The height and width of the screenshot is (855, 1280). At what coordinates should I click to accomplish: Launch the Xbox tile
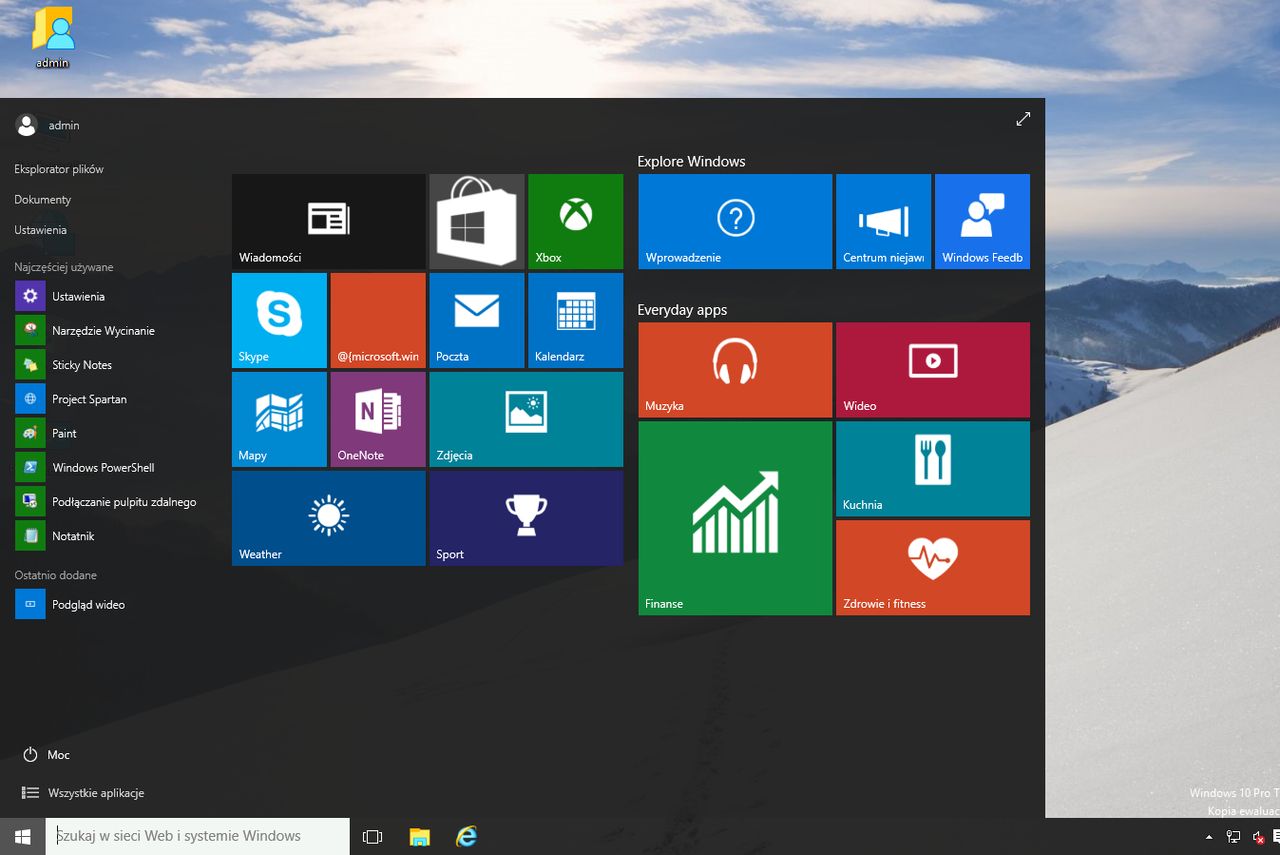point(576,221)
